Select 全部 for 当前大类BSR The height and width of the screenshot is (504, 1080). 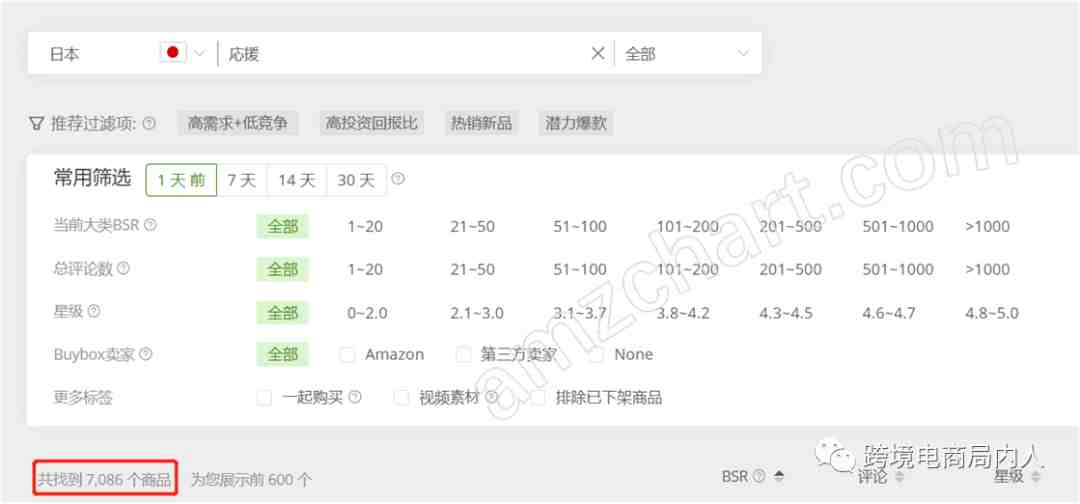(282, 227)
